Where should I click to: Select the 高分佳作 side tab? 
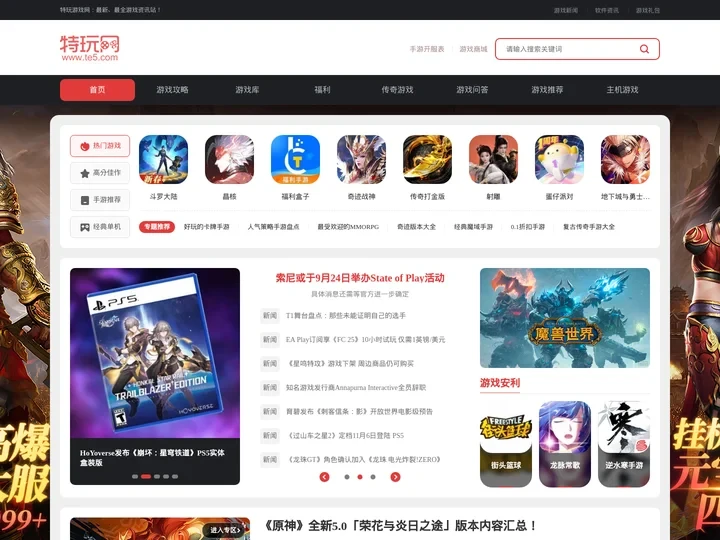click(100, 173)
